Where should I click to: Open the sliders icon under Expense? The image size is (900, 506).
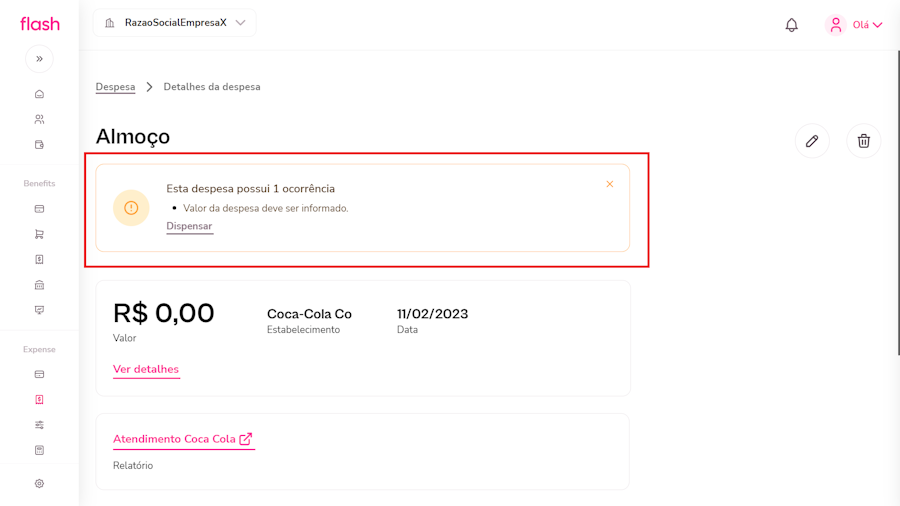pos(39,425)
